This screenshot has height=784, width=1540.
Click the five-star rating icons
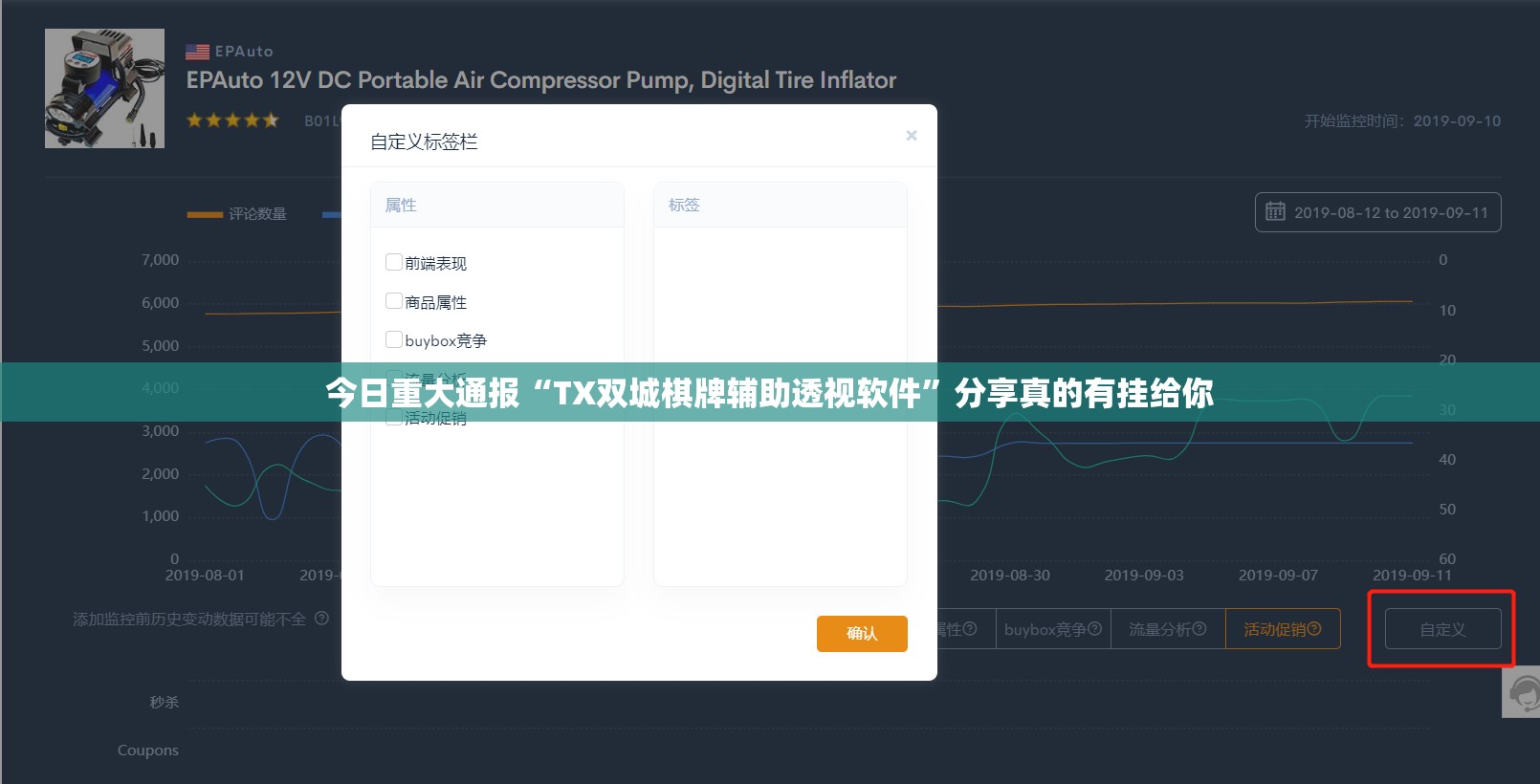(x=232, y=120)
